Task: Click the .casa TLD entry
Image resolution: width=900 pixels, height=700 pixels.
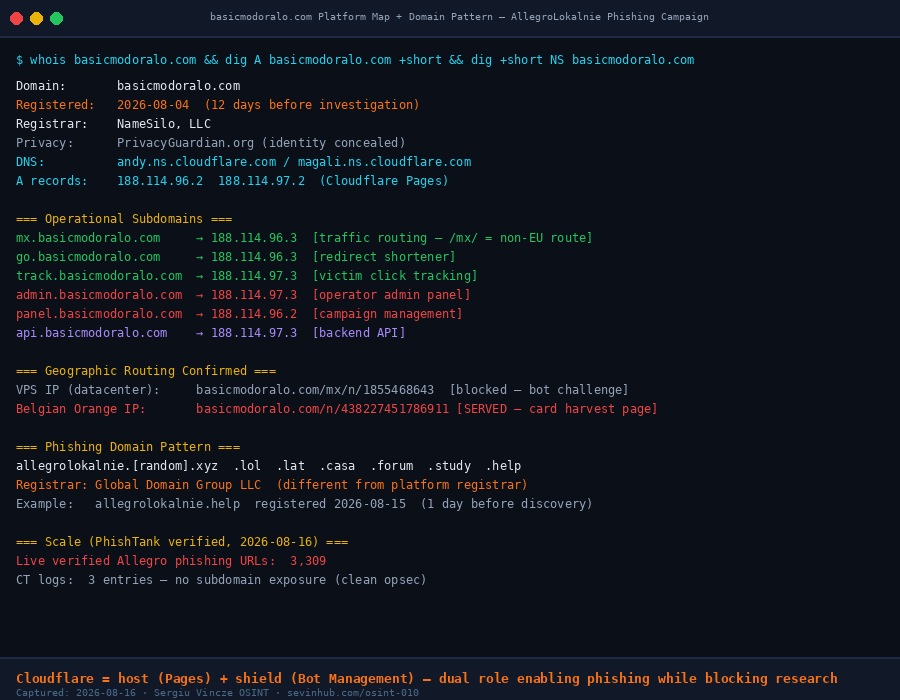Action: [x=337, y=465]
